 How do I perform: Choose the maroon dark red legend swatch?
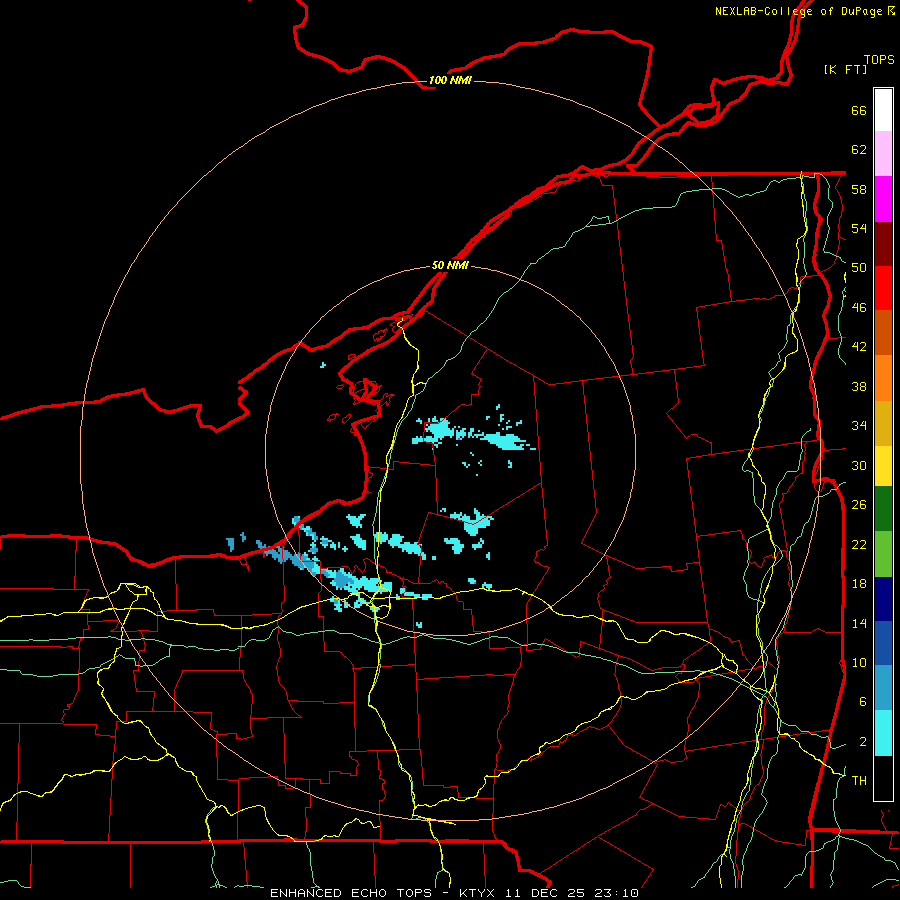[x=883, y=243]
